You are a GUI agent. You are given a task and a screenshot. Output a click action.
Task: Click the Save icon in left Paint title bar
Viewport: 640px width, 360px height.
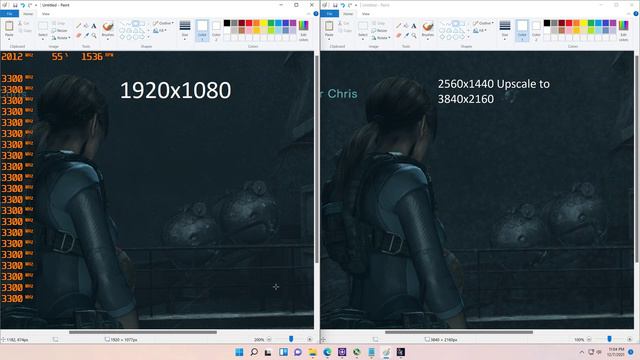click(15, 5)
